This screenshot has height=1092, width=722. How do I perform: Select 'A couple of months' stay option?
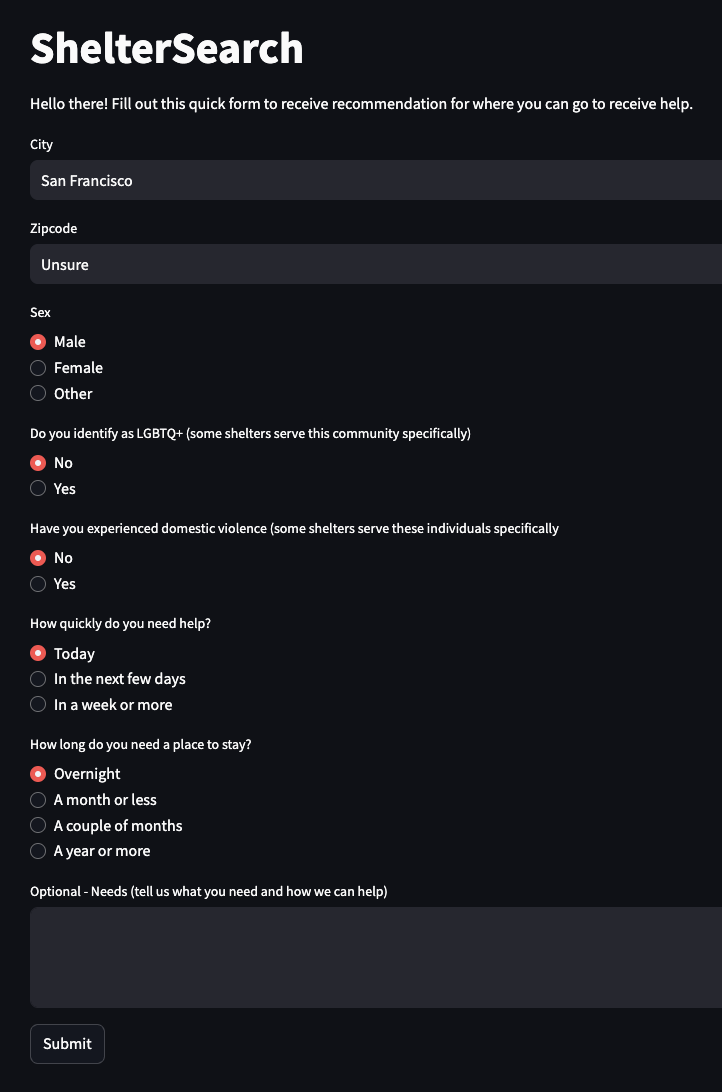pyautogui.click(x=39, y=826)
